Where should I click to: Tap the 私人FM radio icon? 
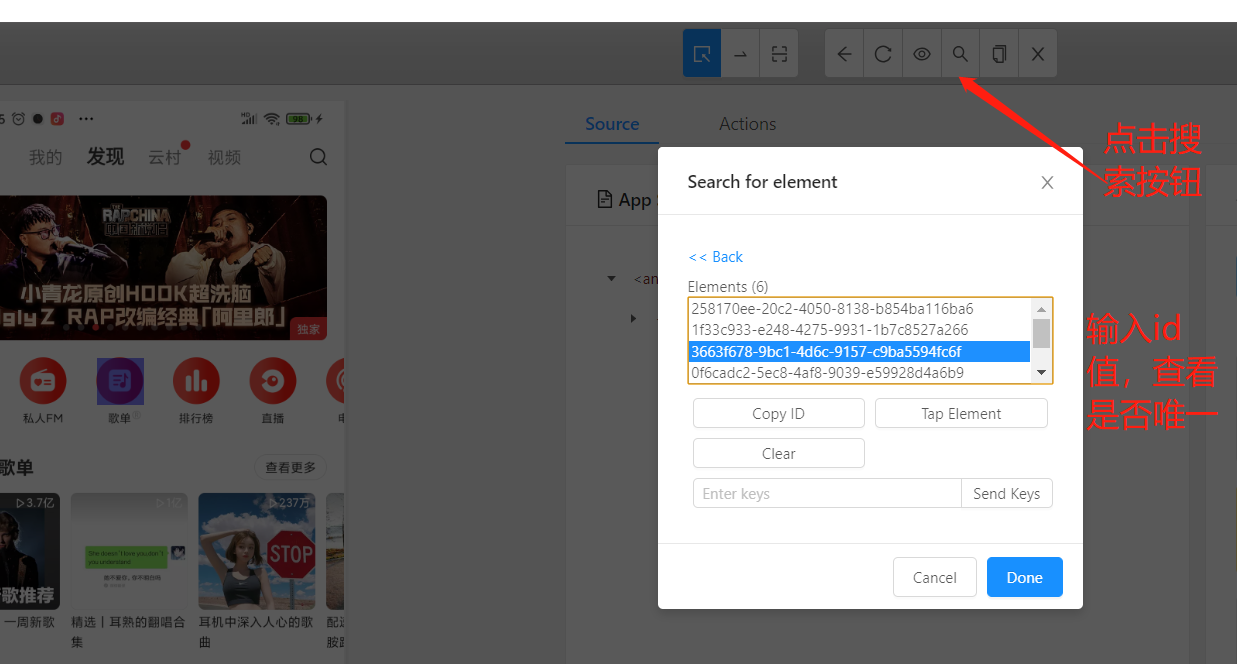click(x=43, y=381)
